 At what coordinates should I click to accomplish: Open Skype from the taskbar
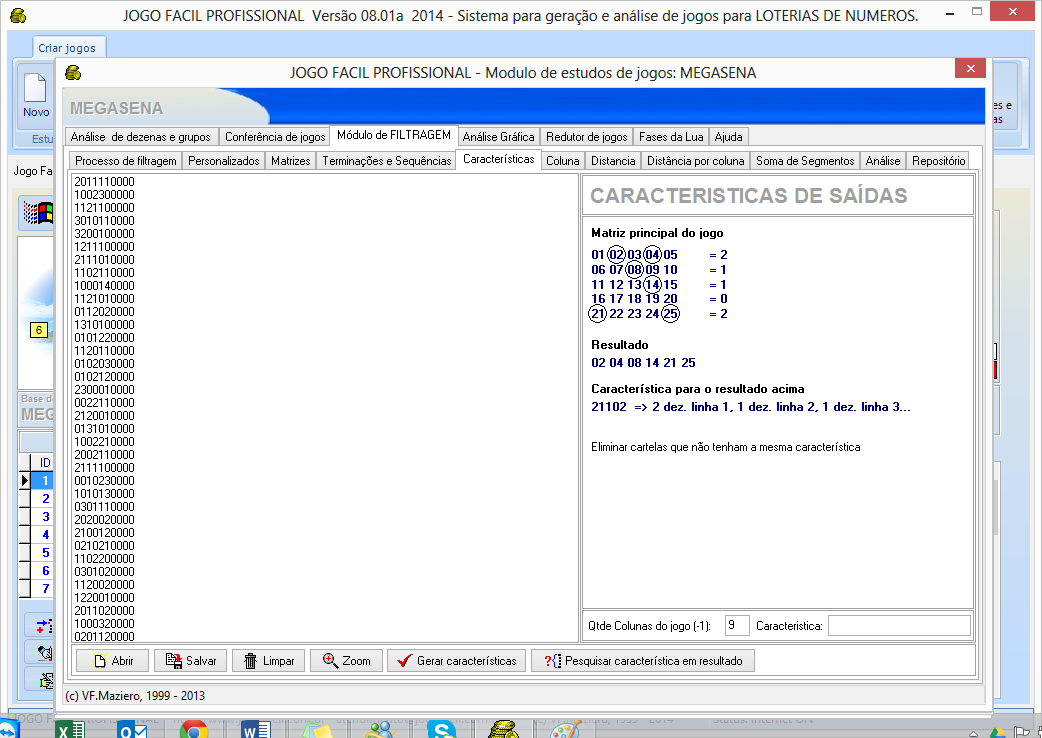pos(442,730)
